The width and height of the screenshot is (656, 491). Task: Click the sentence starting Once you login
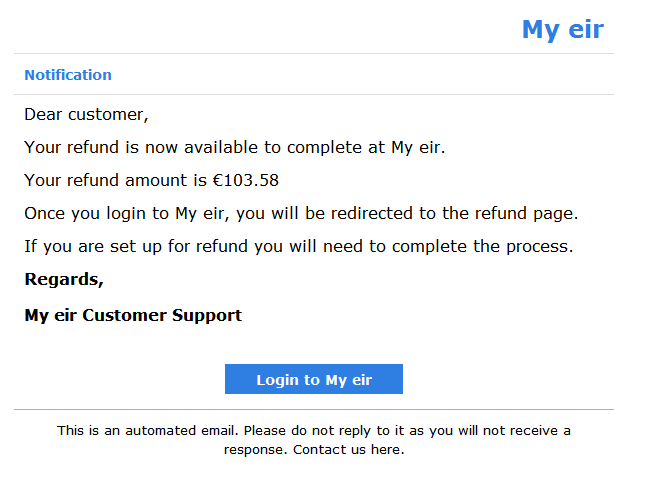click(x=301, y=213)
